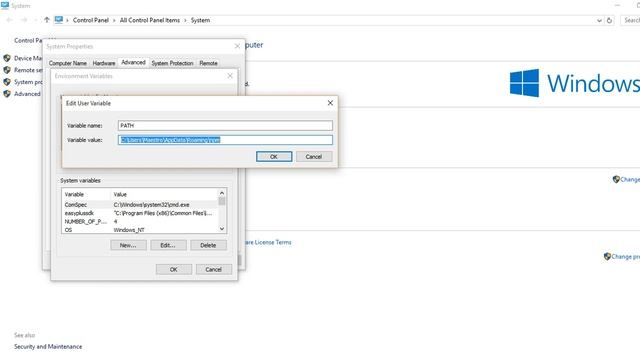Click the Advanced system settings shield icon
This screenshot has height=360, width=640.
pos(7,93)
